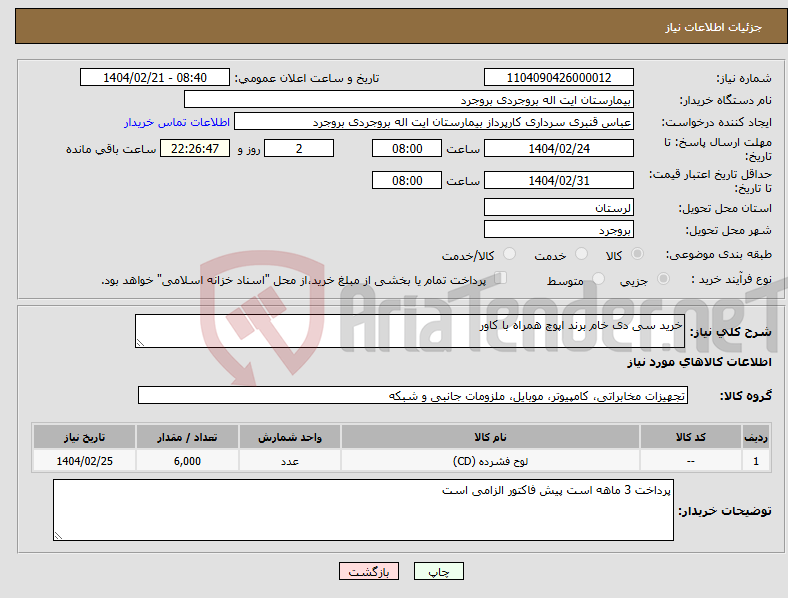Click the توضیحات خریدار textarea

coord(363,510)
